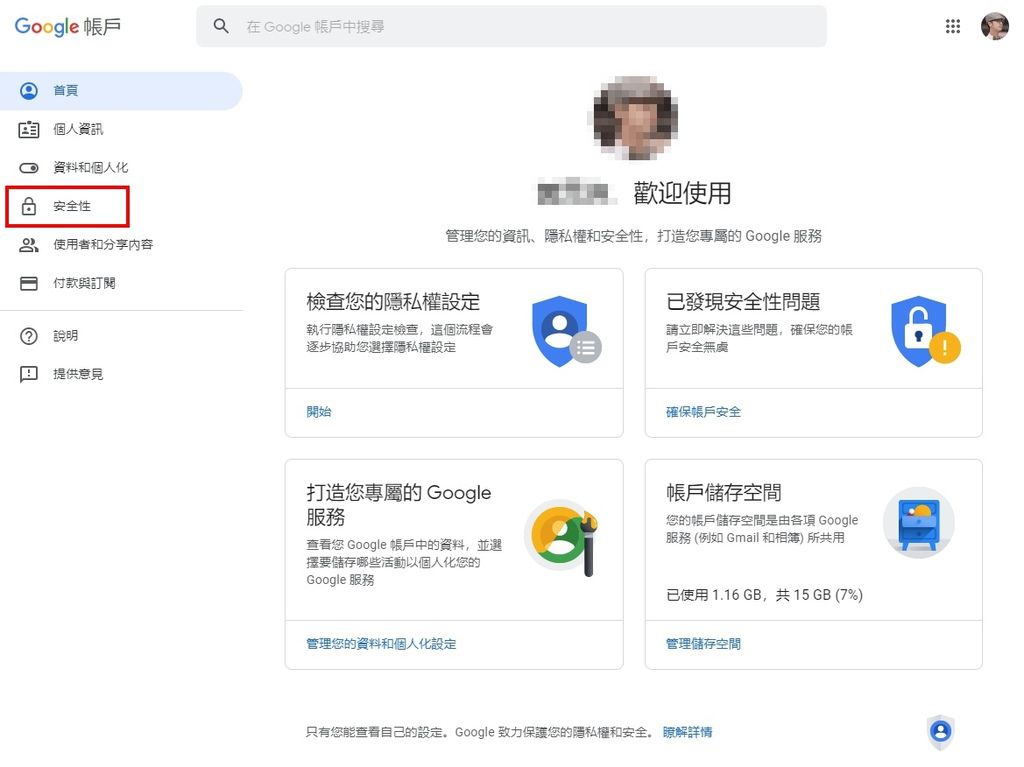Click the large pixelated profile photo
The height and width of the screenshot is (767, 1024).
click(635, 118)
